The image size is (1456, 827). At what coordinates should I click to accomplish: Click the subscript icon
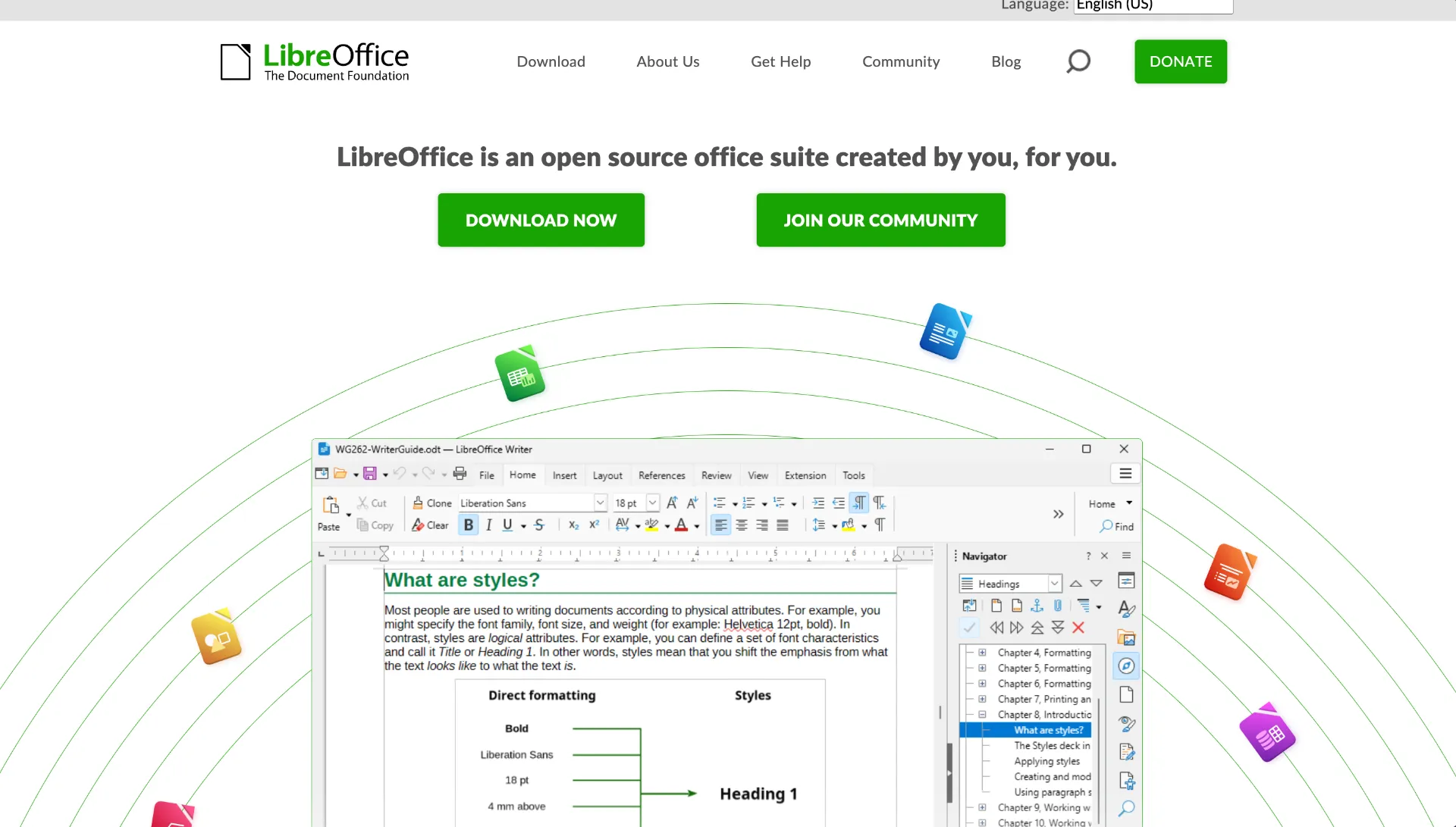click(x=574, y=525)
